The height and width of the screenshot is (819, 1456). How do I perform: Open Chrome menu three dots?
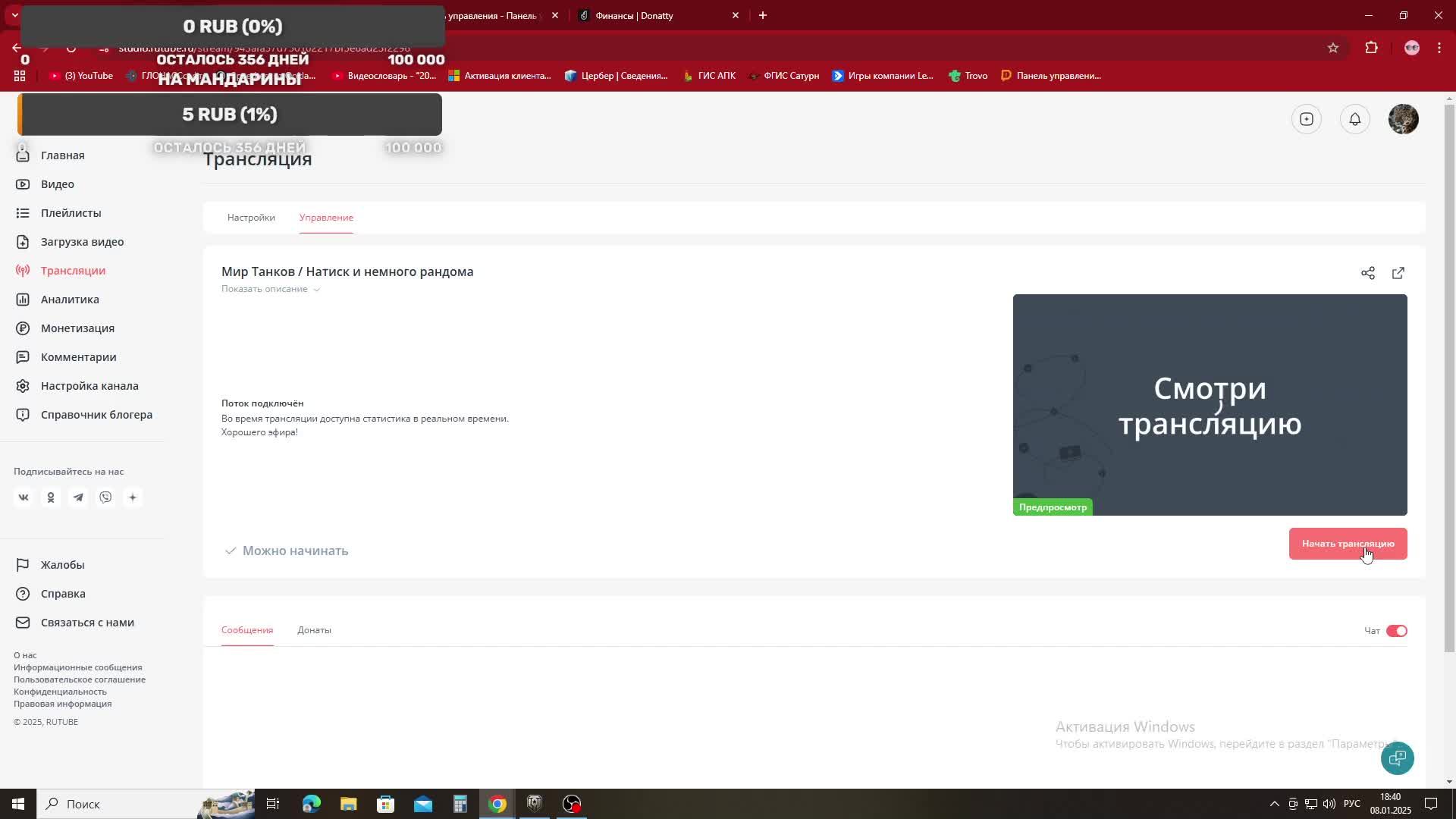click(1439, 48)
